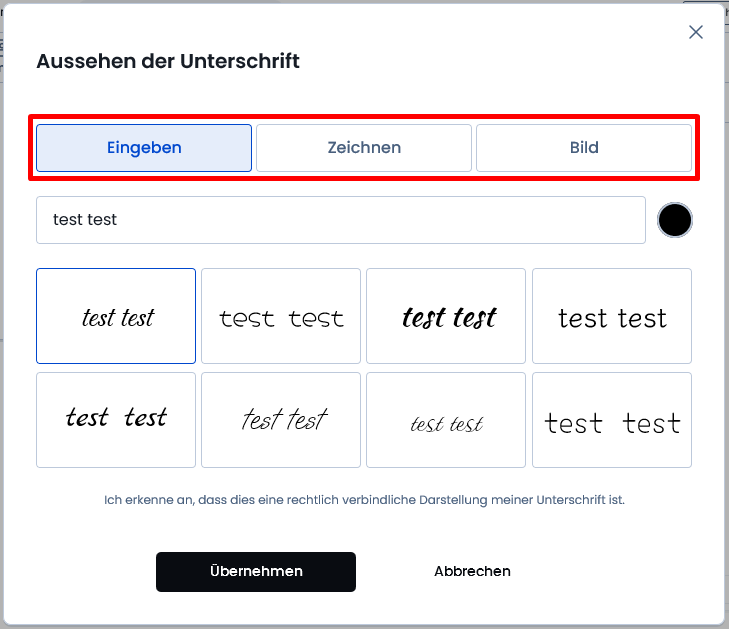Choose the upright plain handwritten signature style
This screenshot has width=729, height=629.
(612, 316)
